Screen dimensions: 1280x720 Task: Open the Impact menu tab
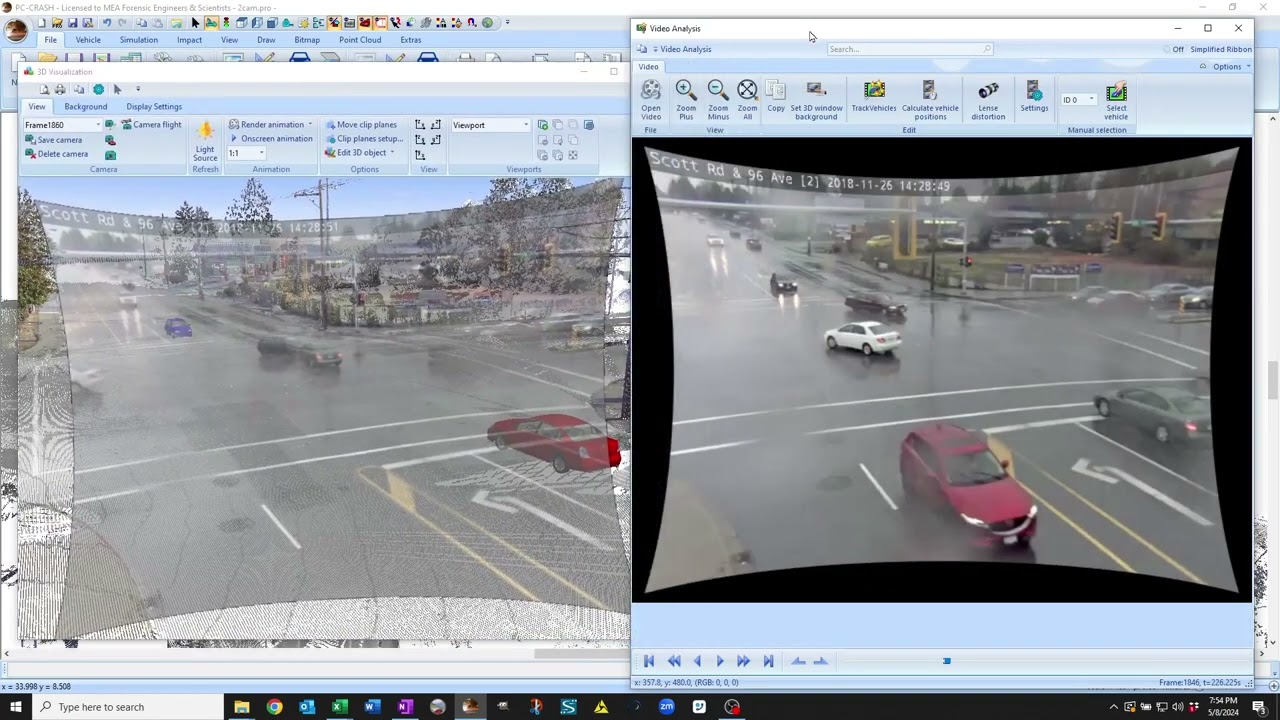click(189, 40)
